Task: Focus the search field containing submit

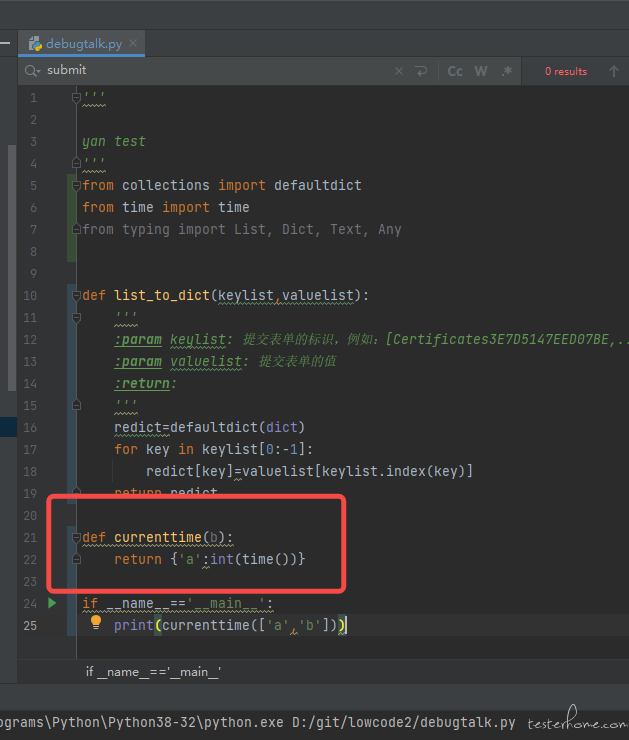Action: (x=215, y=70)
